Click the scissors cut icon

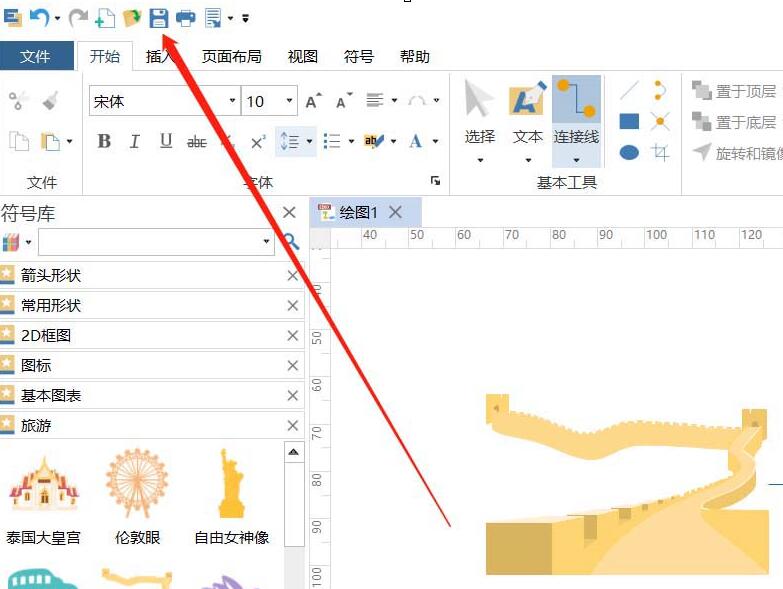coord(18,101)
